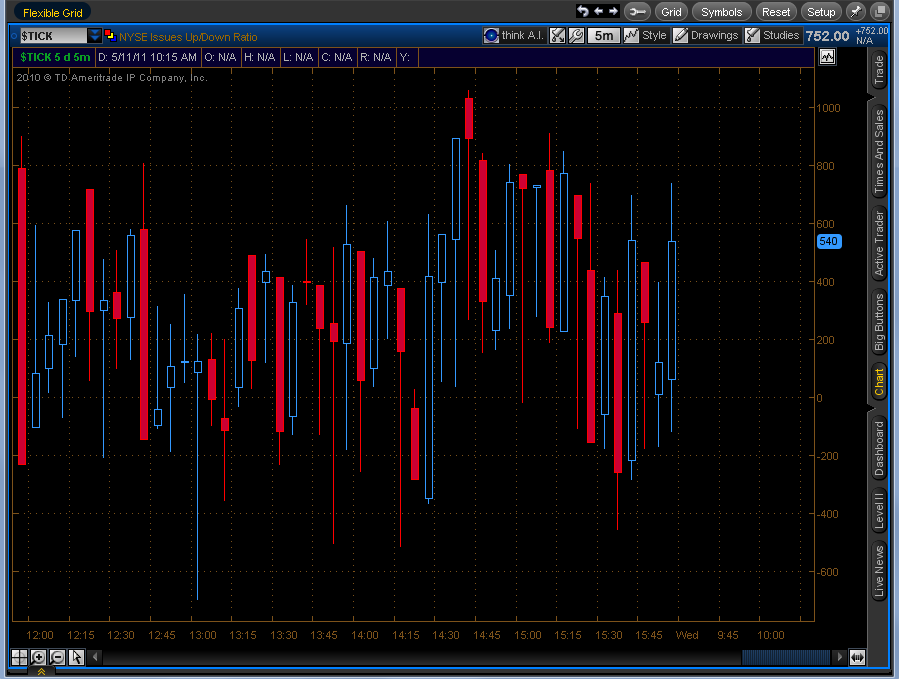Viewport: 899px width, 679px height.
Task: Switch to the Level II tab
Action: pyautogui.click(x=879, y=509)
